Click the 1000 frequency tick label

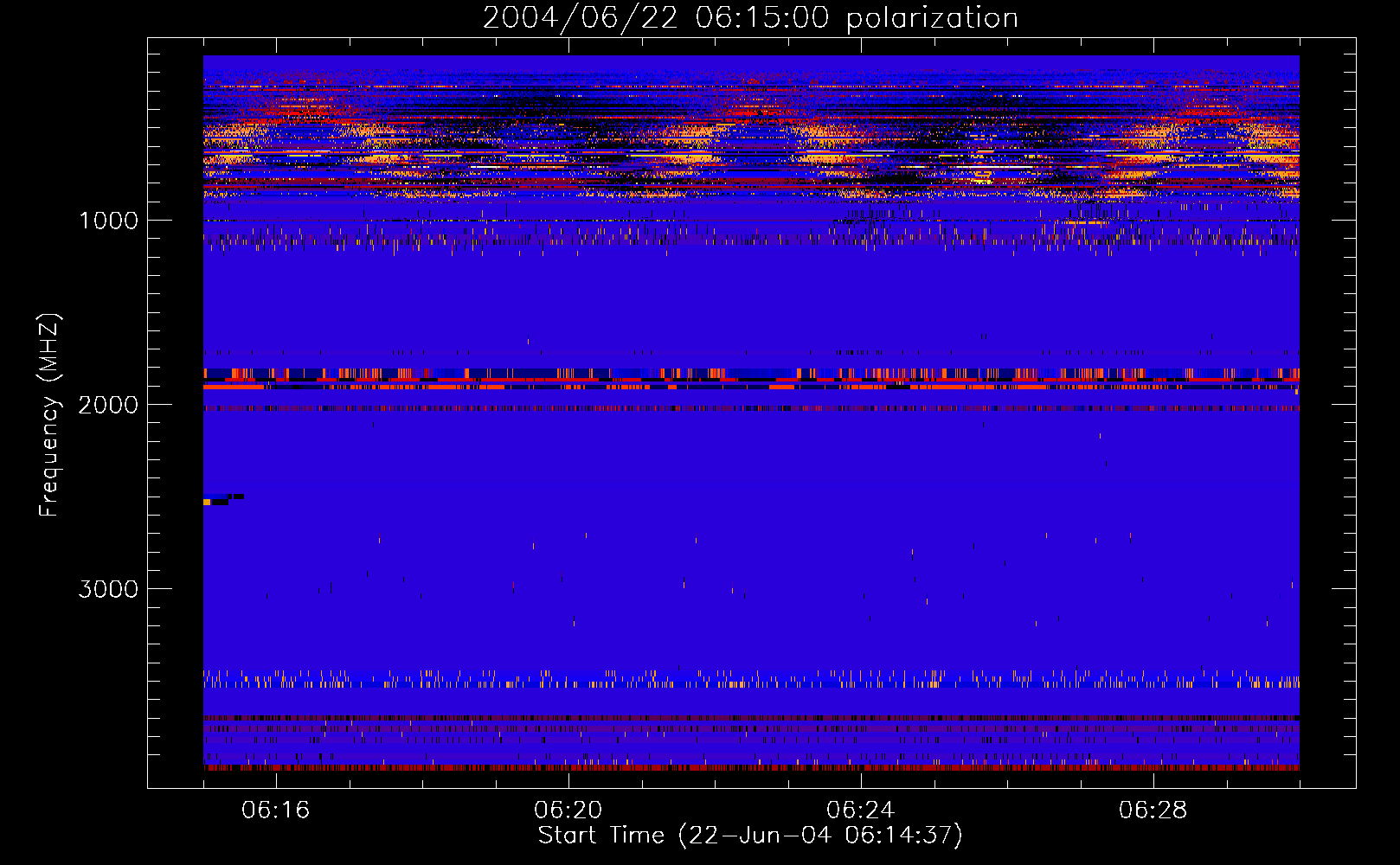click(108, 221)
